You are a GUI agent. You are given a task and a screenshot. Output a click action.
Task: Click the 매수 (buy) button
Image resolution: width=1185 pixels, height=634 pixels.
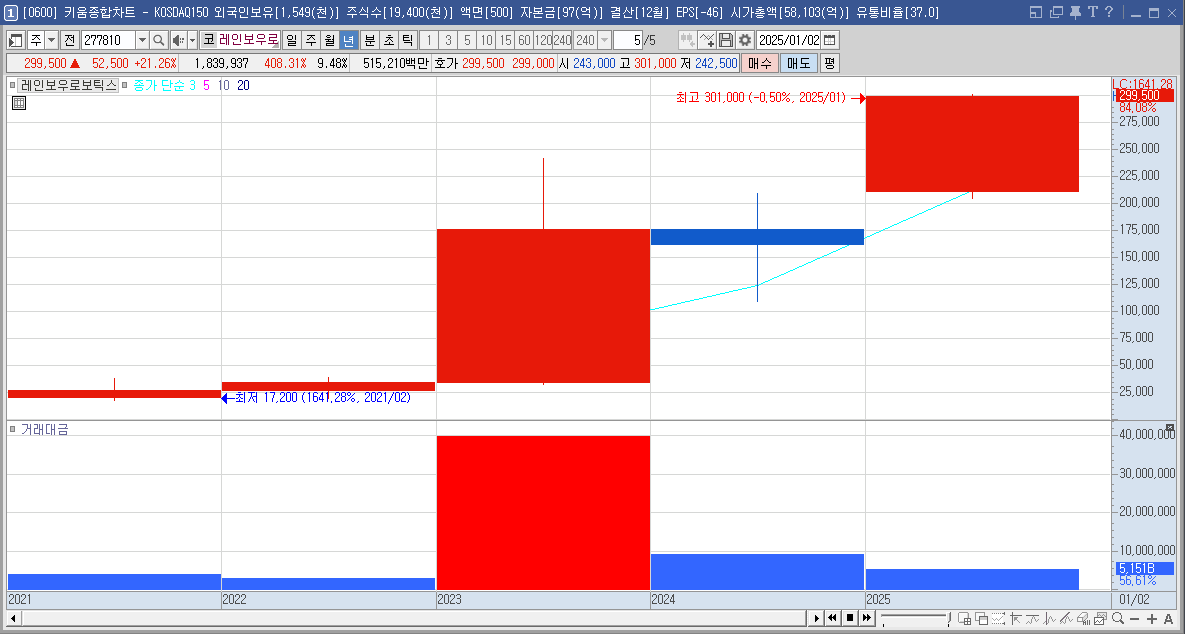pyautogui.click(x=759, y=63)
